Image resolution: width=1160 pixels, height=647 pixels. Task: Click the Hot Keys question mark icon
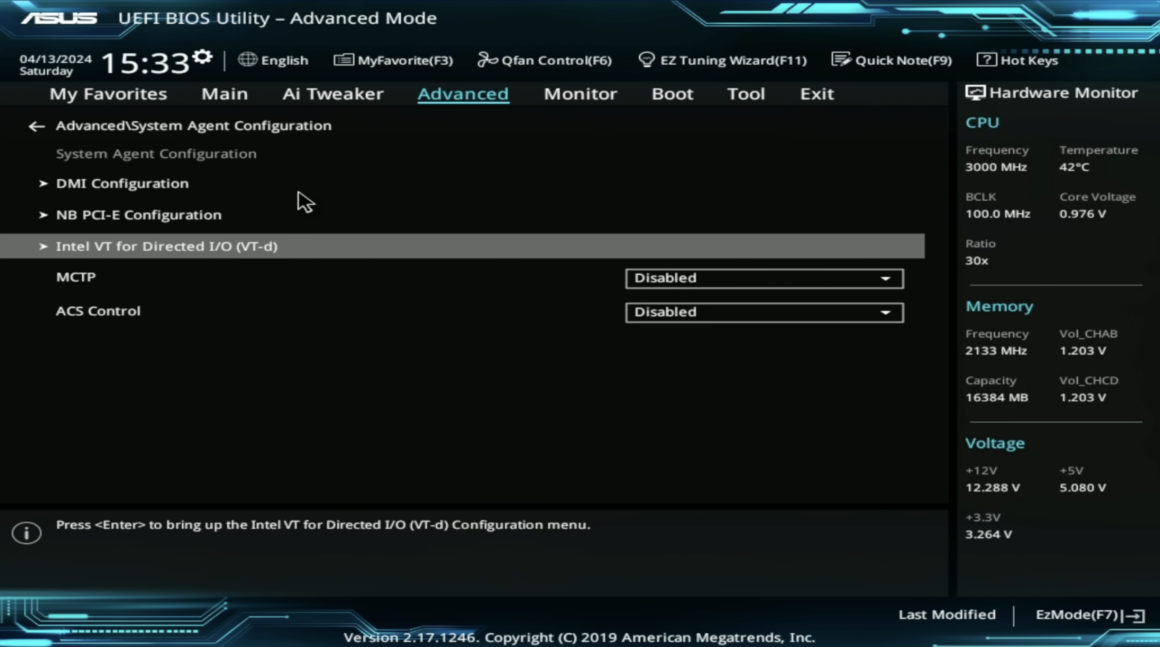click(x=986, y=59)
